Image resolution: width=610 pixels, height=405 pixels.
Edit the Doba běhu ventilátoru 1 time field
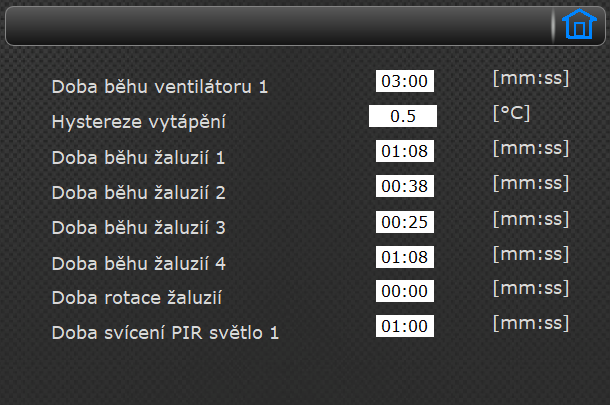405,81
